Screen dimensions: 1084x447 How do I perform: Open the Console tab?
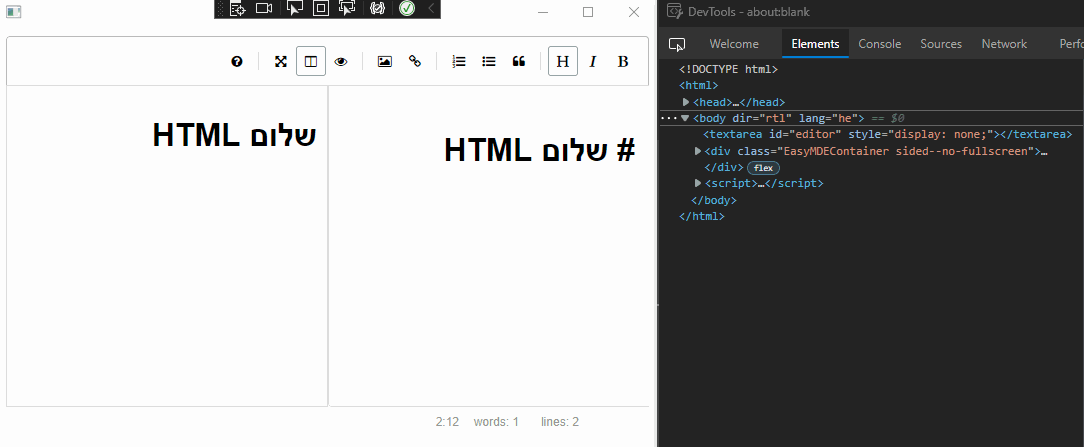pyautogui.click(x=879, y=44)
